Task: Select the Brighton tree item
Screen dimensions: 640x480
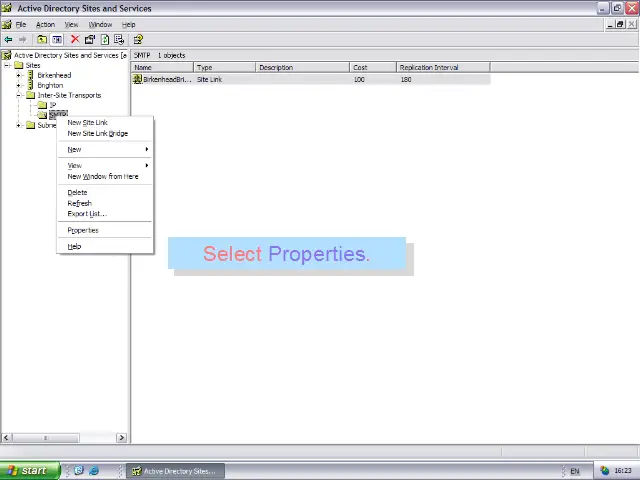Action: tap(50, 85)
